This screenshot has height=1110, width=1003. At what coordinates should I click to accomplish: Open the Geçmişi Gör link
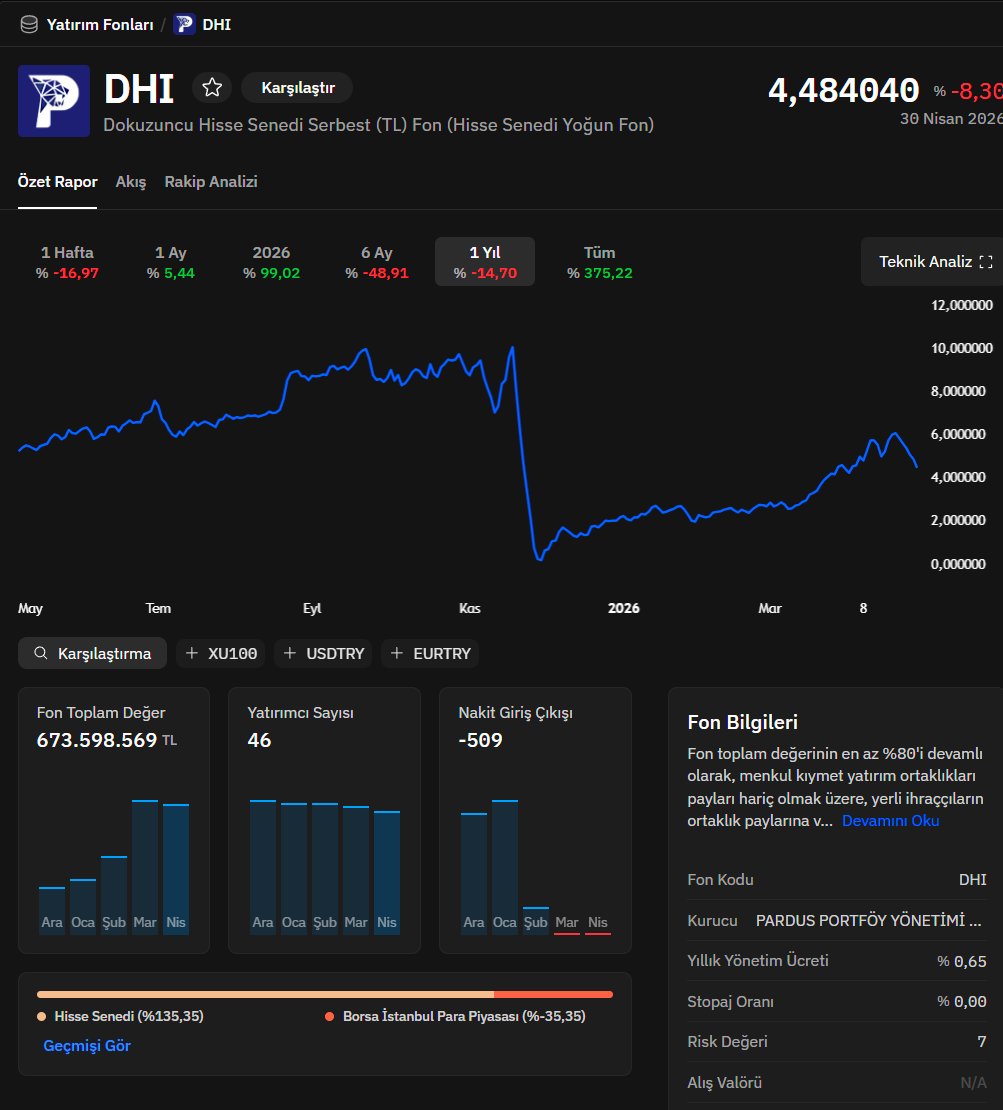[x=87, y=1046]
